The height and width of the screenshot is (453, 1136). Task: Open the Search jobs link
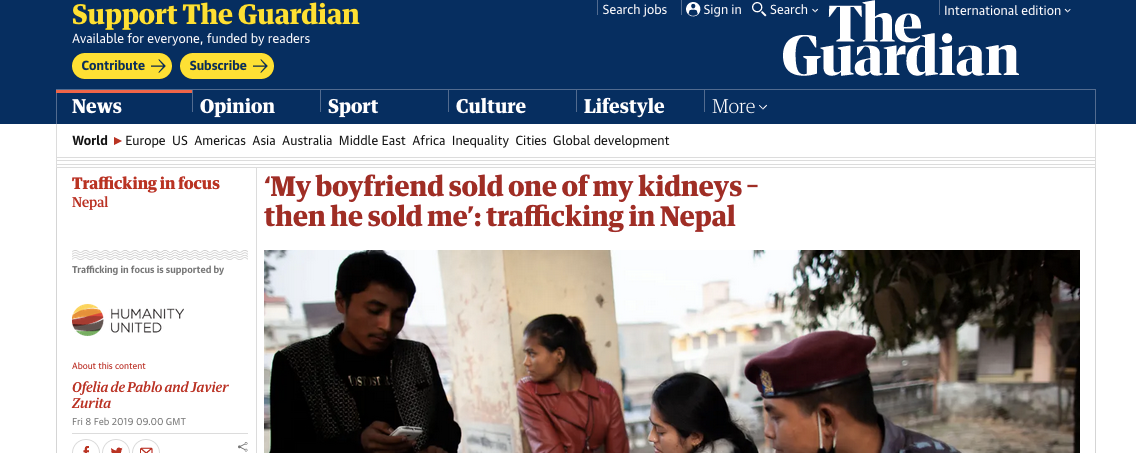click(x=634, y=9)
